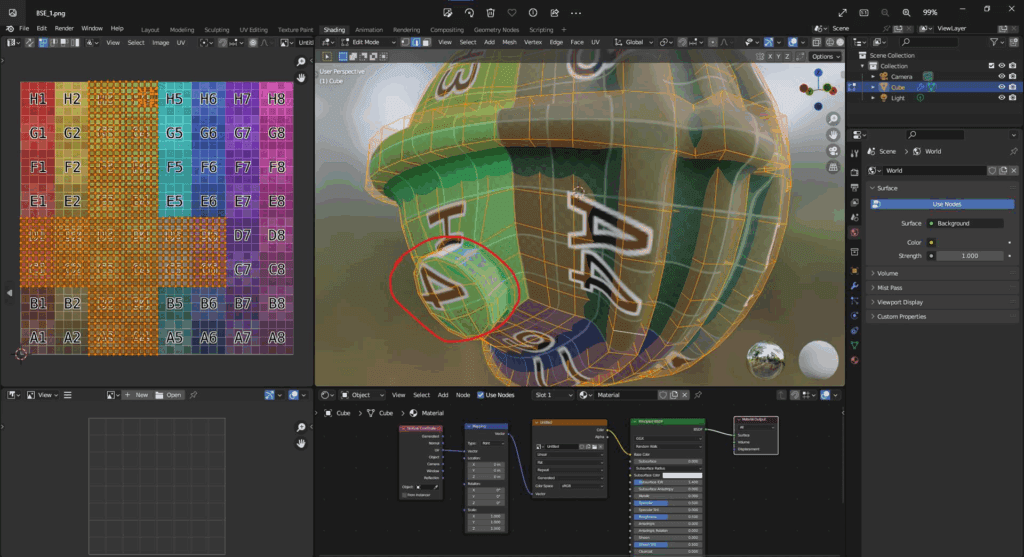The width and height of the screenshot is (1024, 557).
Task: Expand the Camera item in outliner
Action: 873,76
